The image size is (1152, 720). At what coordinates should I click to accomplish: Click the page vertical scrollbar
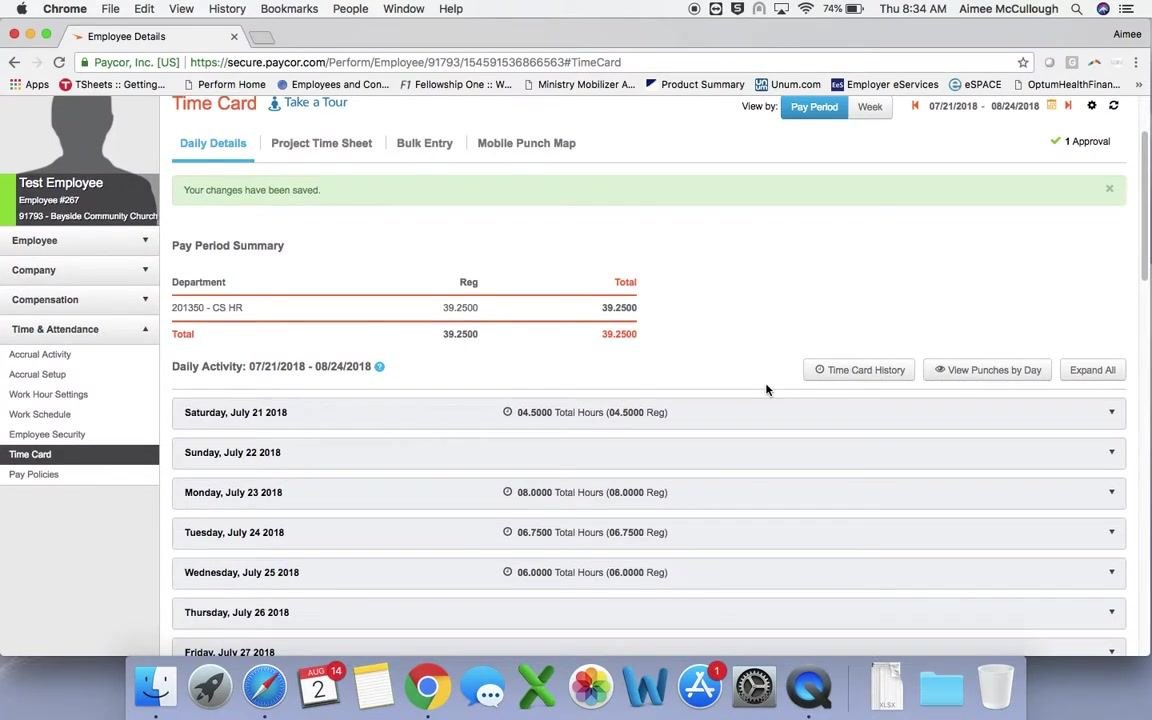pos(1145,206)
